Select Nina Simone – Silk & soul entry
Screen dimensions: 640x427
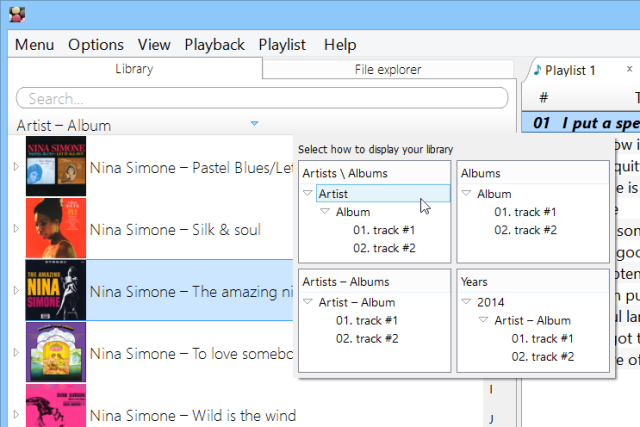tap(175, 230)
